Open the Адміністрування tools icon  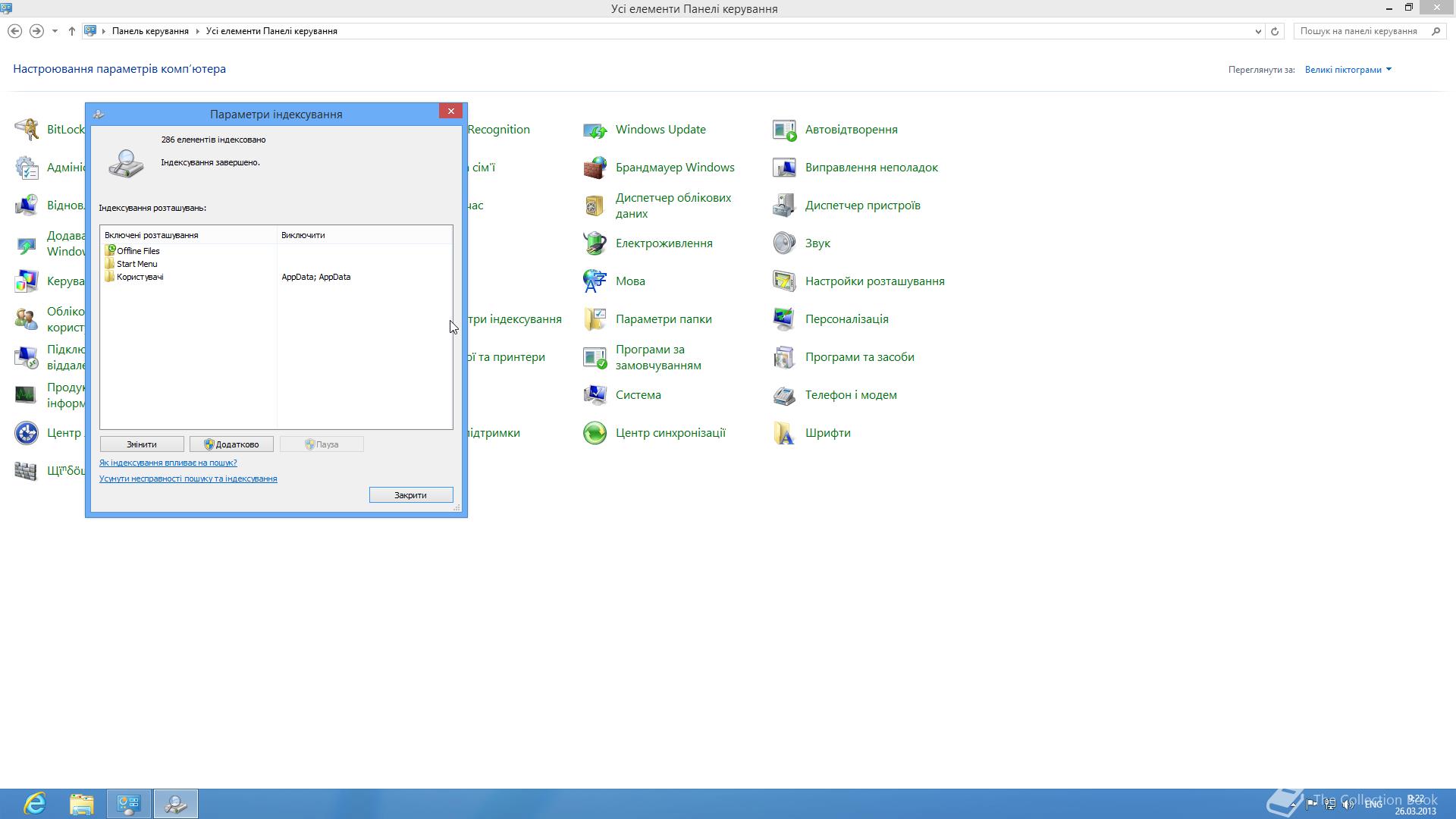pyautogui.click(x=27, y=168)
